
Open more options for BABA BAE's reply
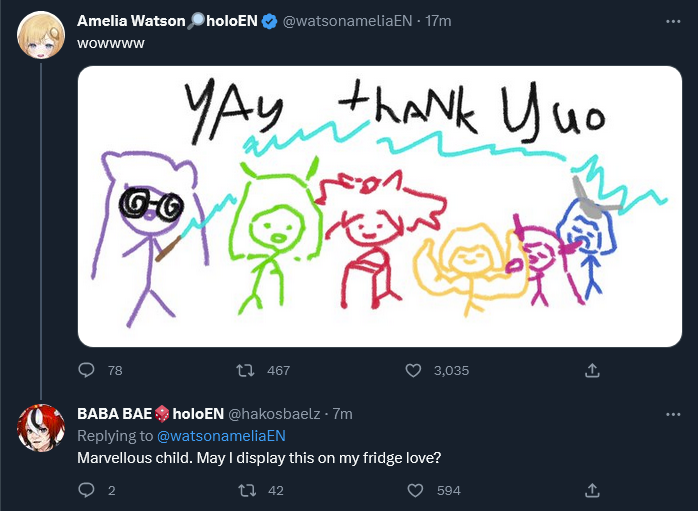click(673, 414)
